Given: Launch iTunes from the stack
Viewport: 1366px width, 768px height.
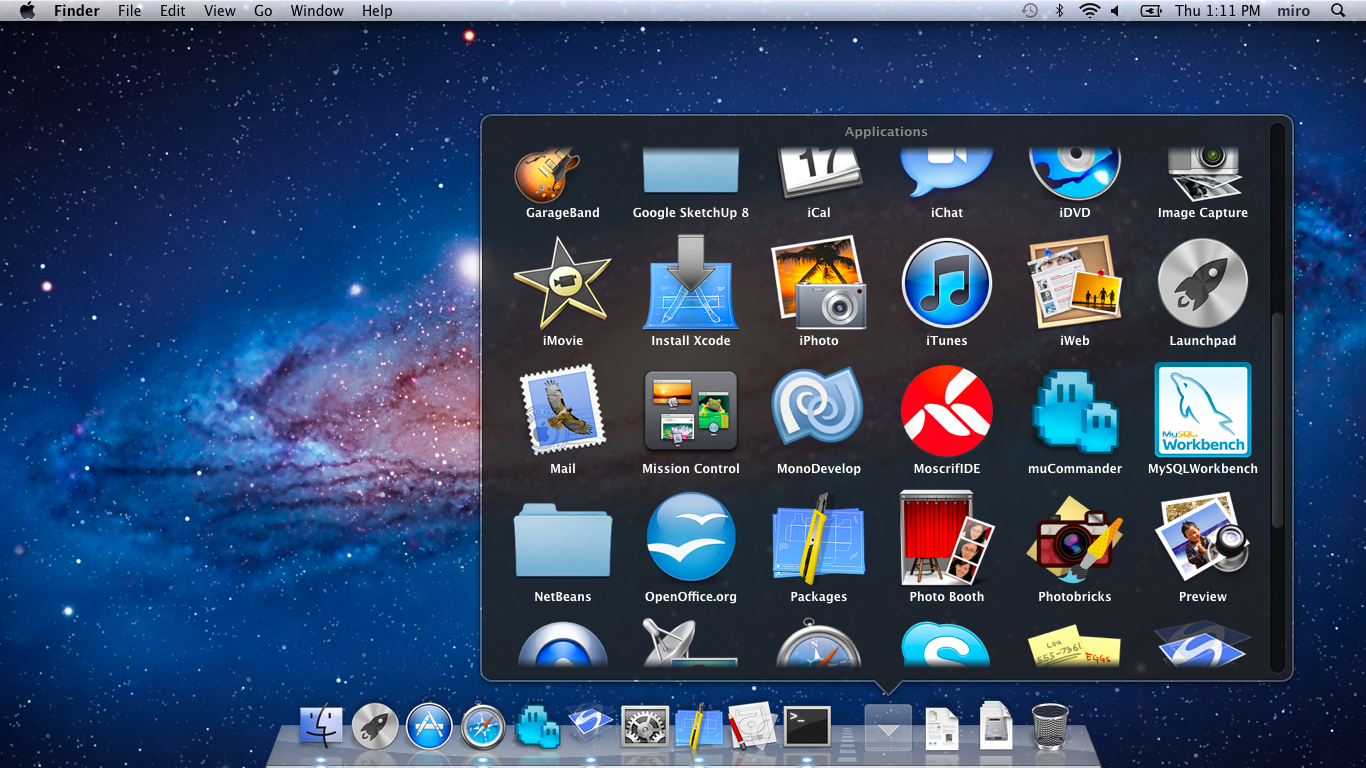Looking at the screenshot, I should 947,283.
